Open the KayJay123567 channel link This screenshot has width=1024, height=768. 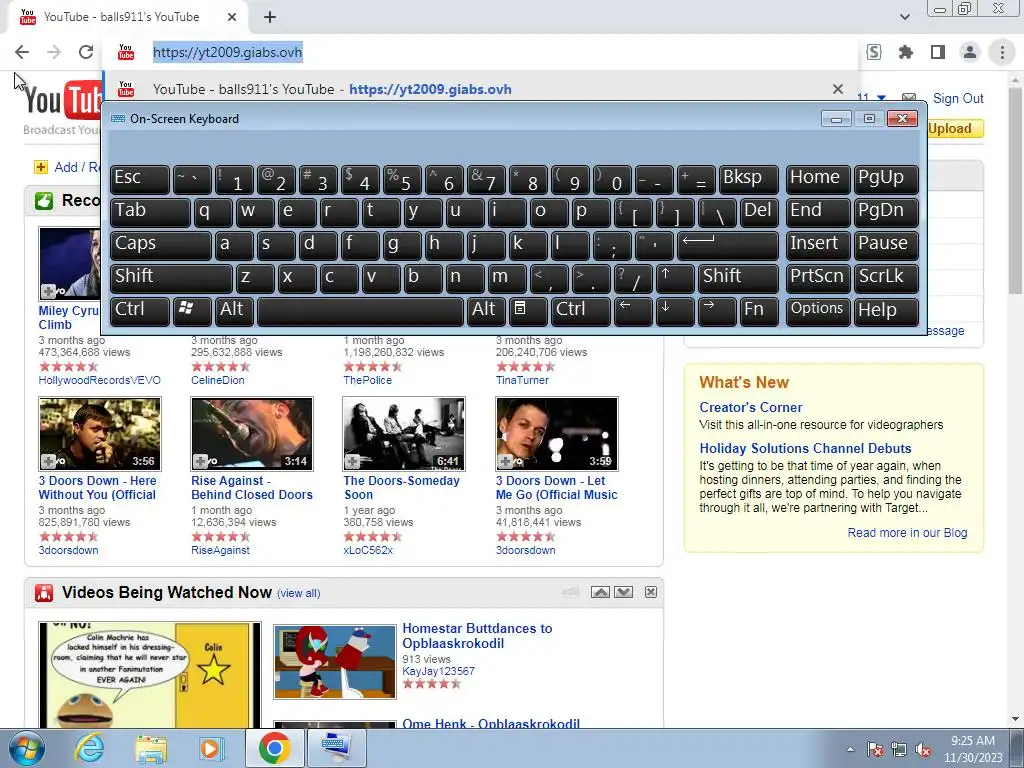click(438, 671)
